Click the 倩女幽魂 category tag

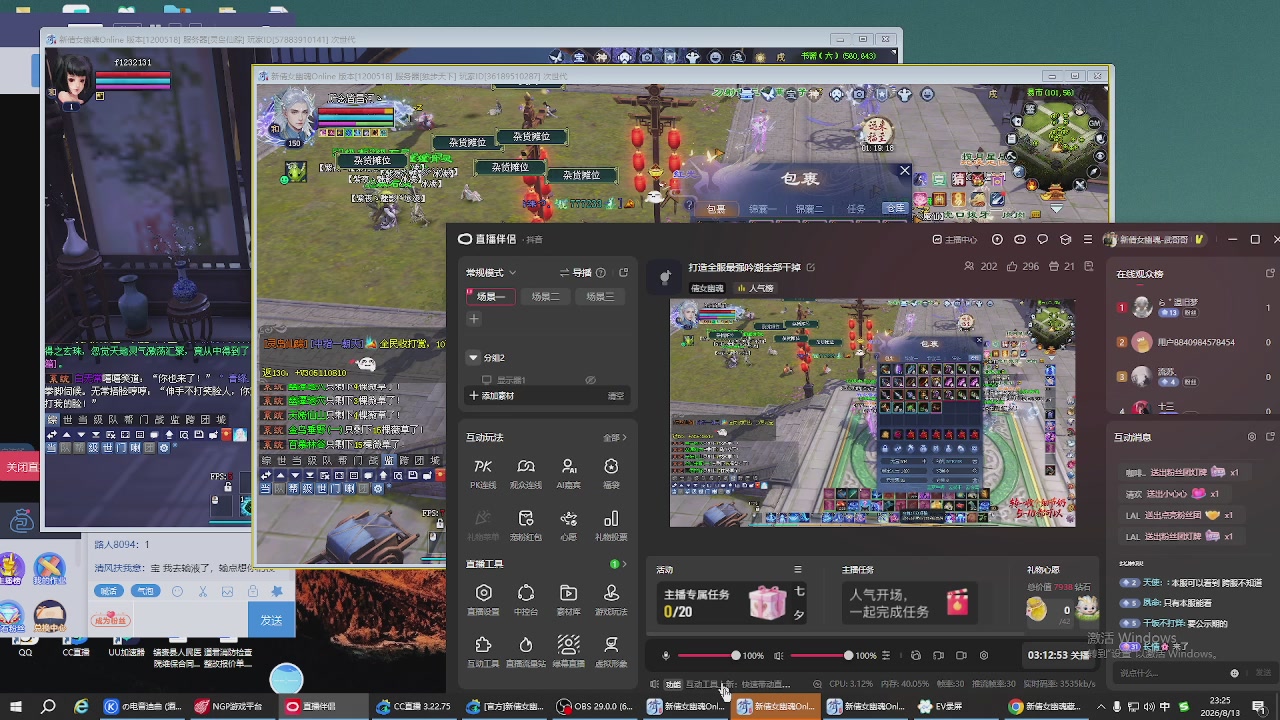[x=707, y=288]
